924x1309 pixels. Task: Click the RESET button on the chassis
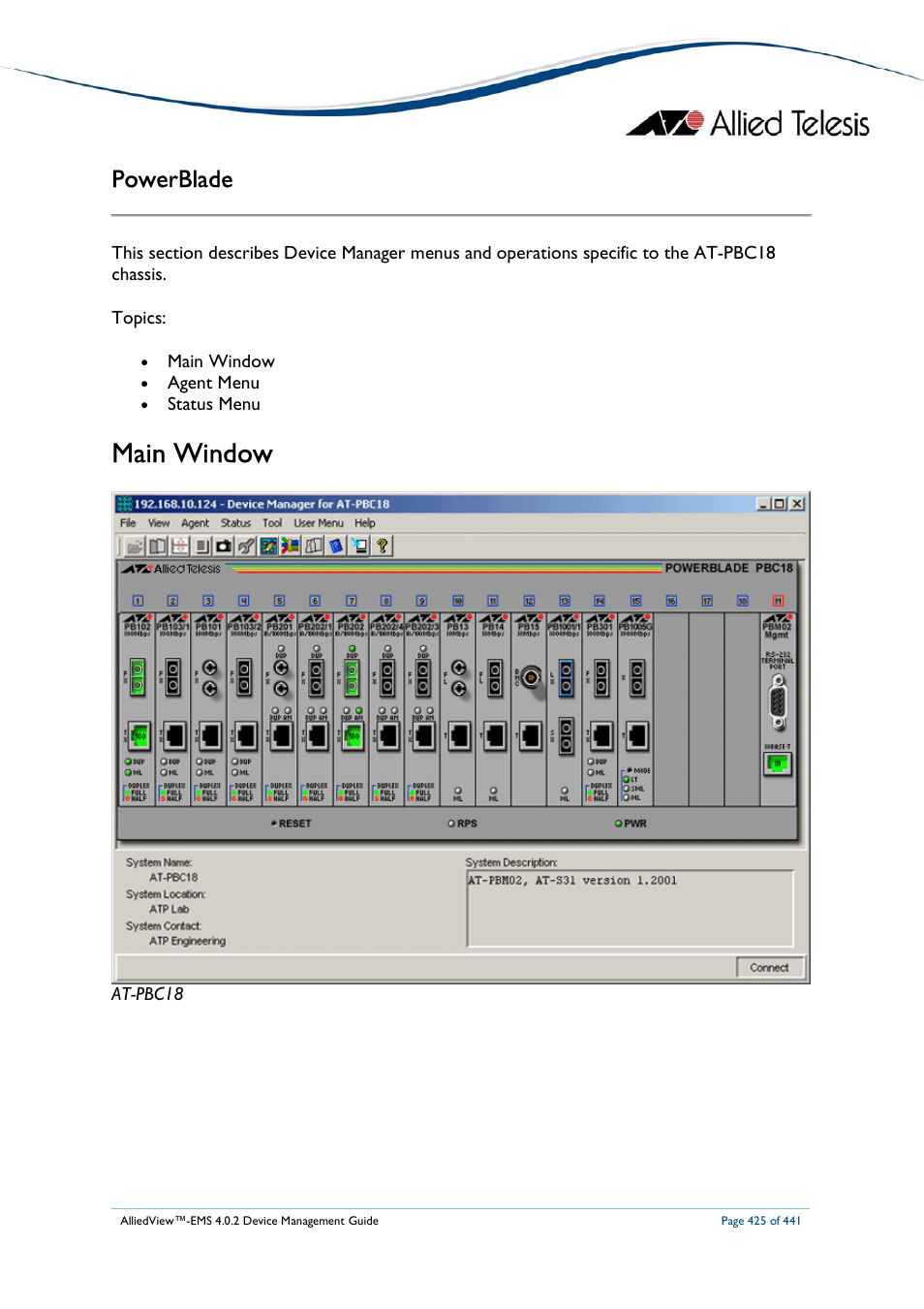coord(292,824)
